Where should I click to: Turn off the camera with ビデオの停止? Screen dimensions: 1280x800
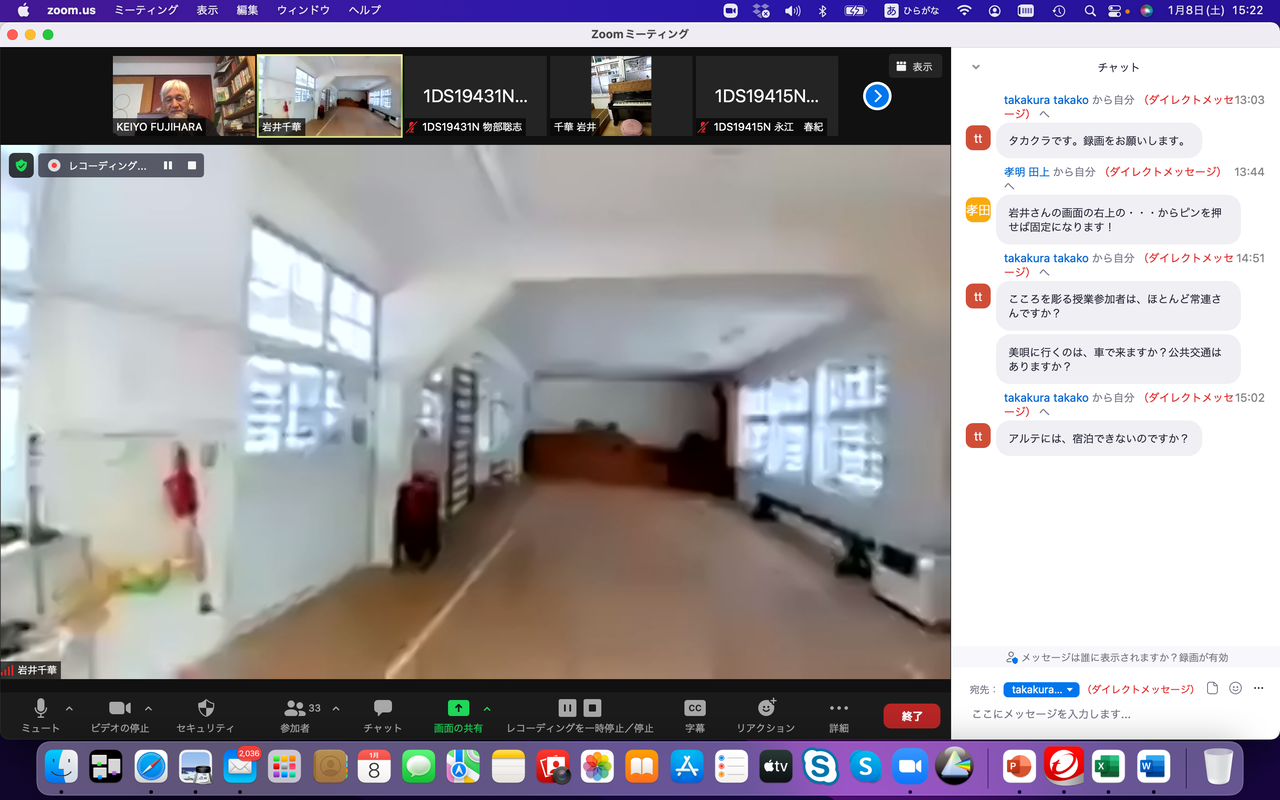click(x=120, y=714)
